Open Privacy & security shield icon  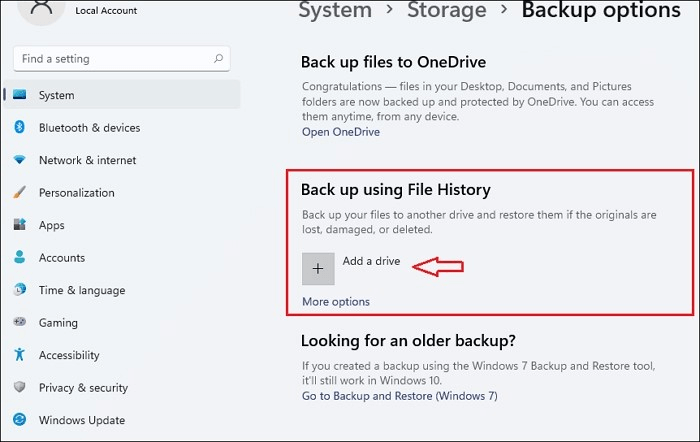(19, 388)
